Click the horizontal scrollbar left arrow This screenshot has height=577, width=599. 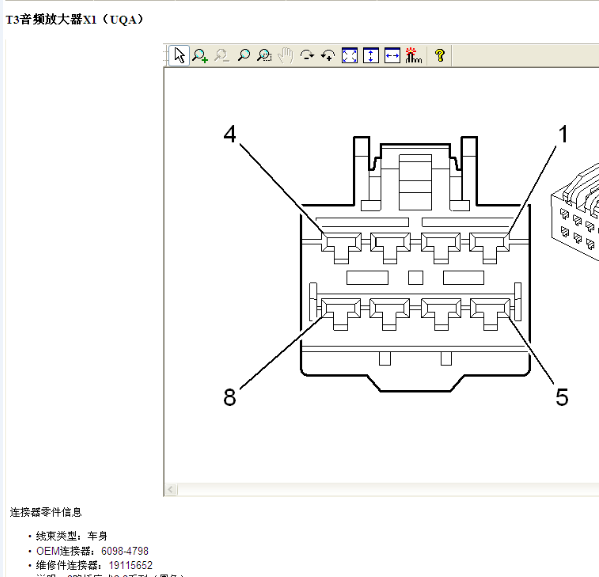pyautogui.click(x=171, y=489)
